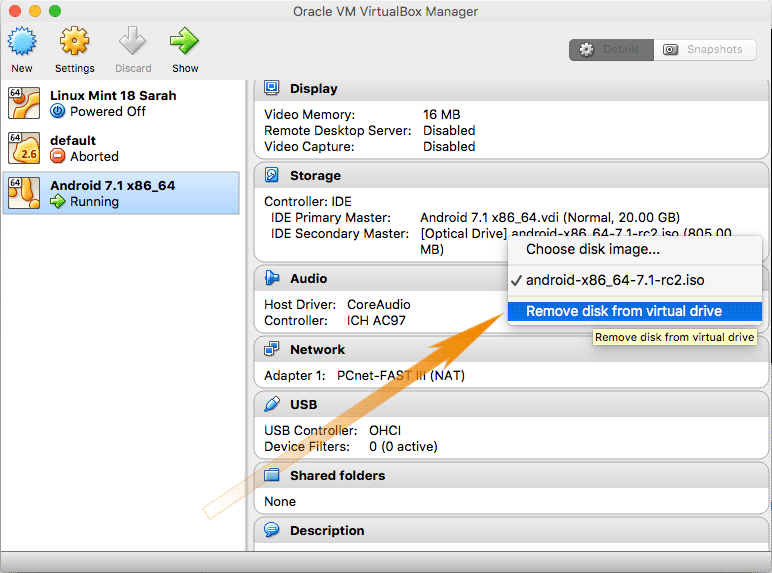Click the Discard toolbar icon
Screen dimensions: 772x573
click(x=132, y=41)
